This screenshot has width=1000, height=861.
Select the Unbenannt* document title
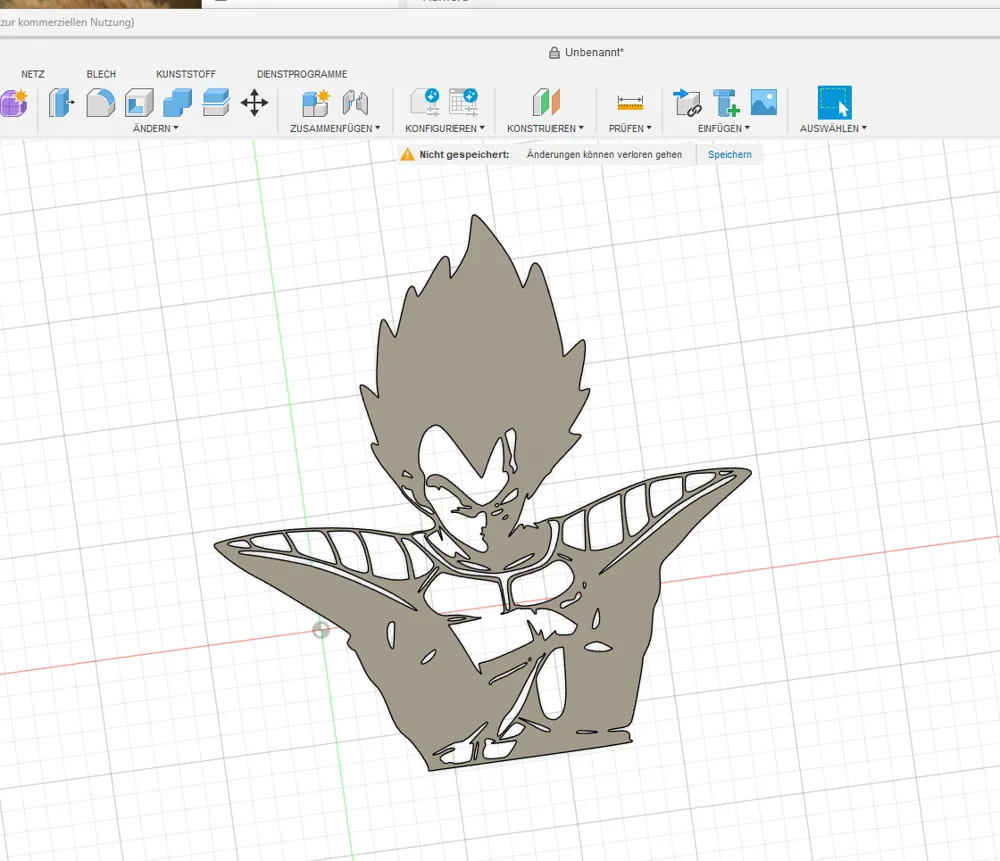click(x=594, y=52)
